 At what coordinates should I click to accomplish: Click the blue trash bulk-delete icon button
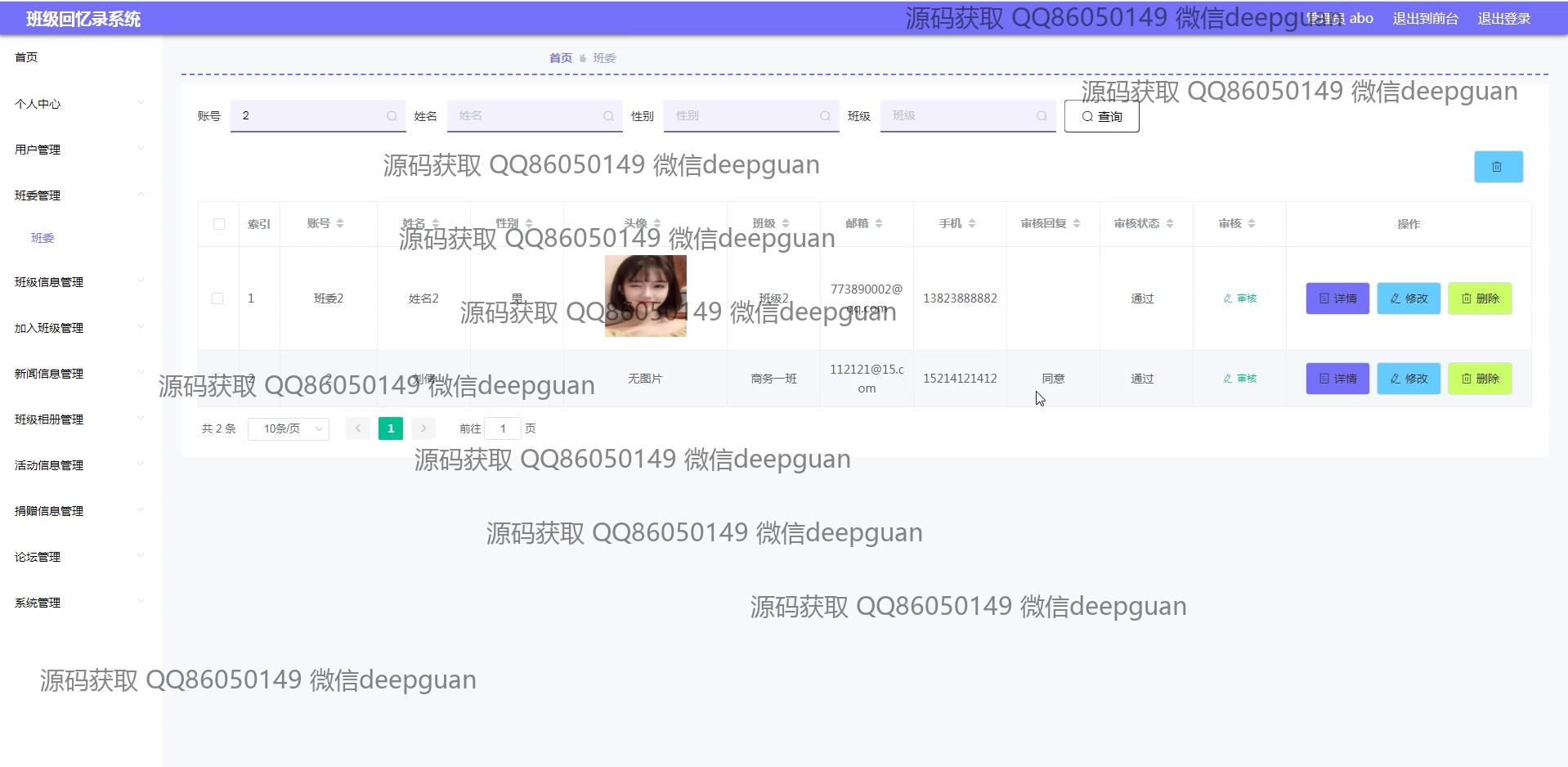point(1498,167)
